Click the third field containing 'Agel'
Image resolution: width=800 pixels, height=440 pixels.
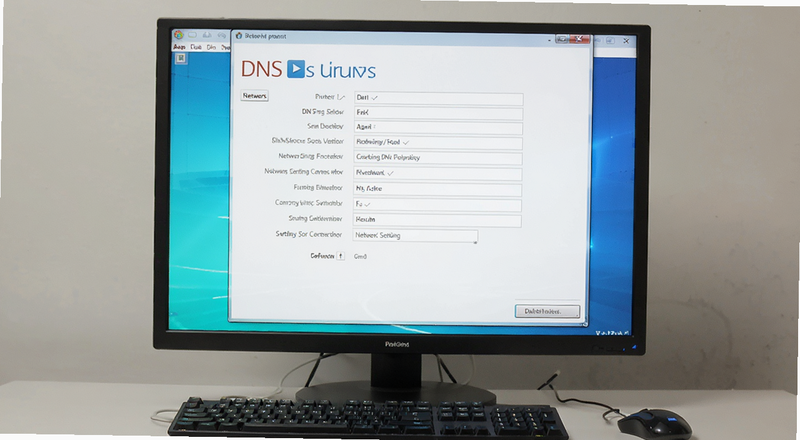tap(438, 127)
